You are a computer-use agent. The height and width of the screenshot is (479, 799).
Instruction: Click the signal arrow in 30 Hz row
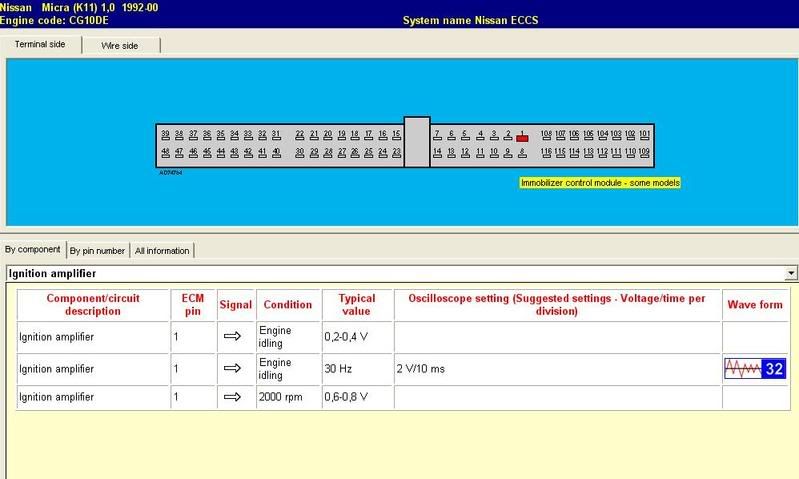point(232,368)
